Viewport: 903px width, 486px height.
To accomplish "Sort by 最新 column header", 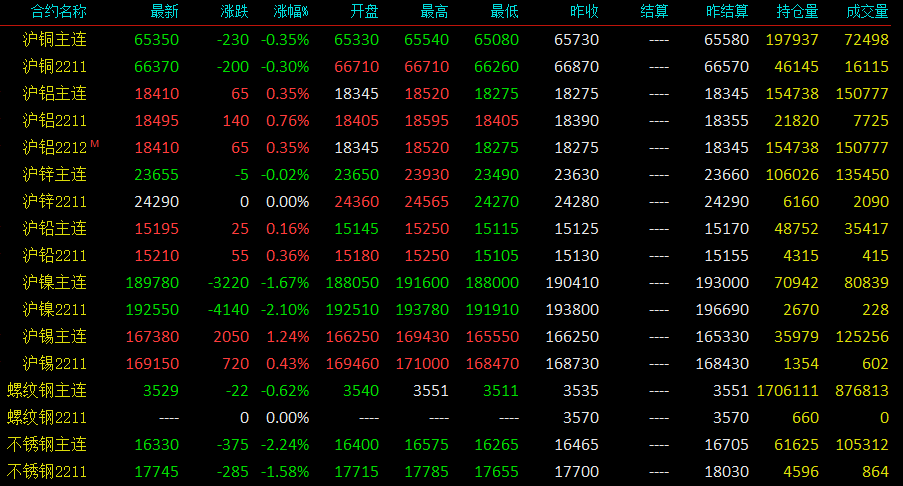I will 164,12.
